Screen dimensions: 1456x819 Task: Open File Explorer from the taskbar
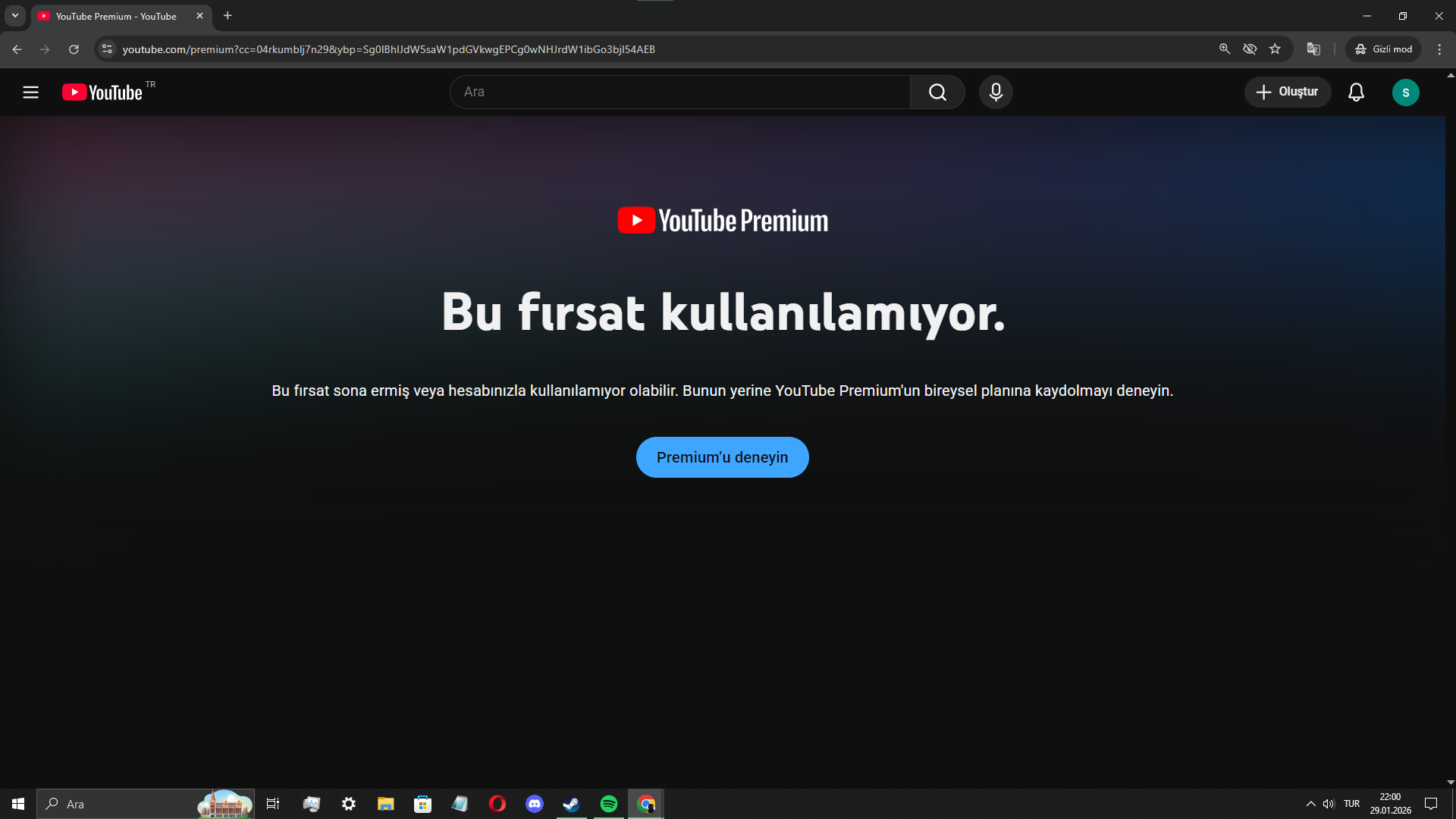pyautogui.click(x=385, y=804)
